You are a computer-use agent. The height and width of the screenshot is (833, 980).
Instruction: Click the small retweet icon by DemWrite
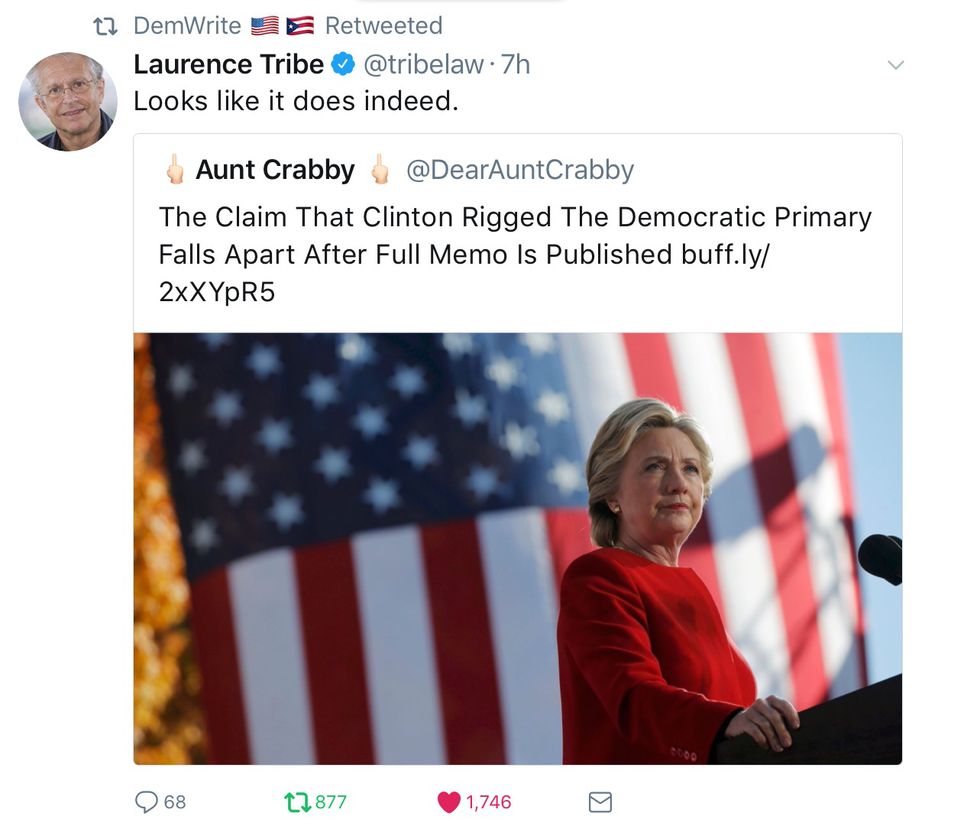coord(105,26)
